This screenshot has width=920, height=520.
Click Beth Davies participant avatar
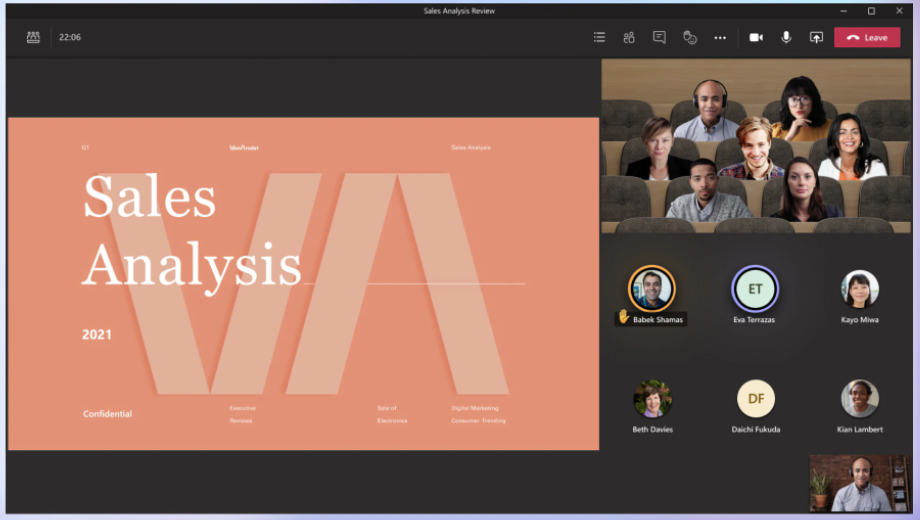click(652, 398)
